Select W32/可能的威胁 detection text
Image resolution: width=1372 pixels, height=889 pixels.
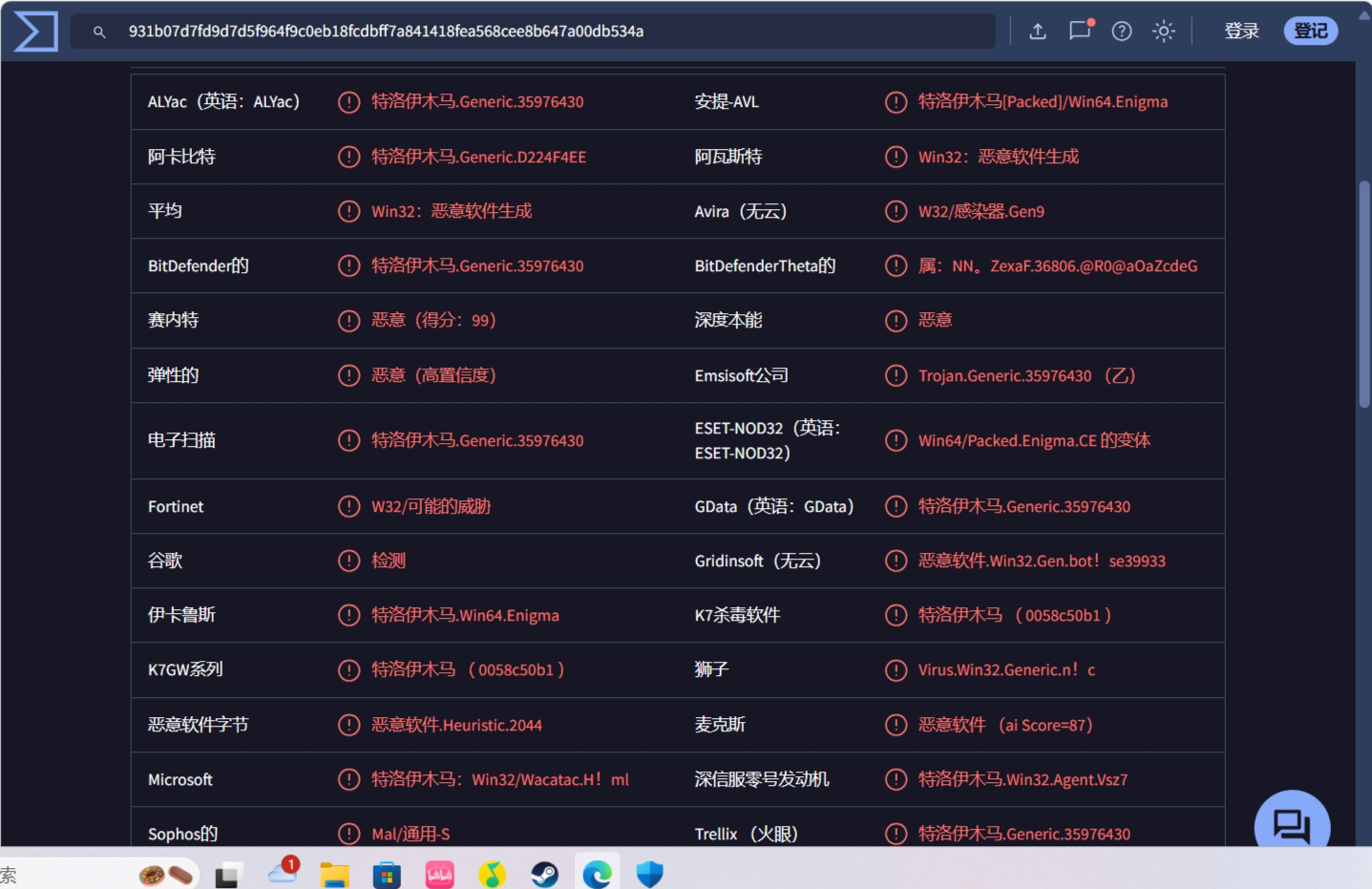tap(431, 506)
